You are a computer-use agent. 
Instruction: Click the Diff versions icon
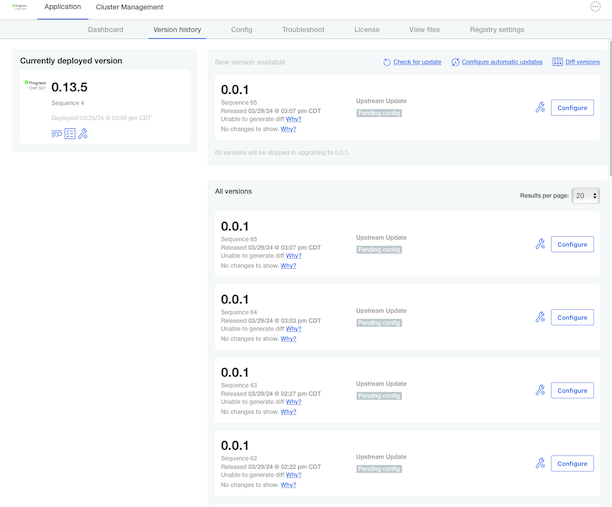[557, 62]
